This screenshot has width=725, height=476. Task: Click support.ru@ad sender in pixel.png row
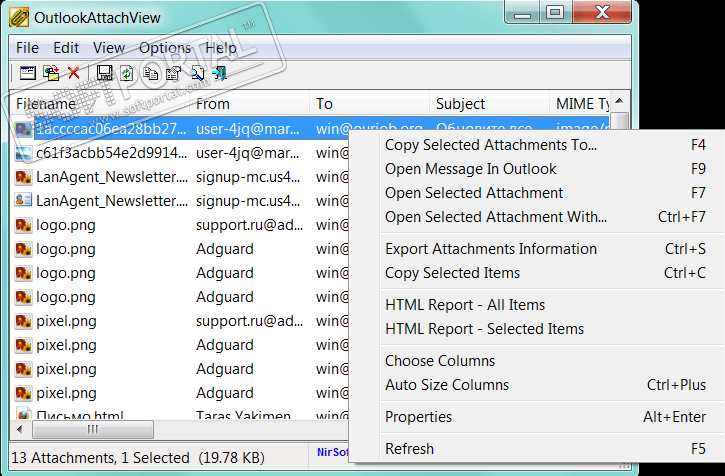coord(249,321)
